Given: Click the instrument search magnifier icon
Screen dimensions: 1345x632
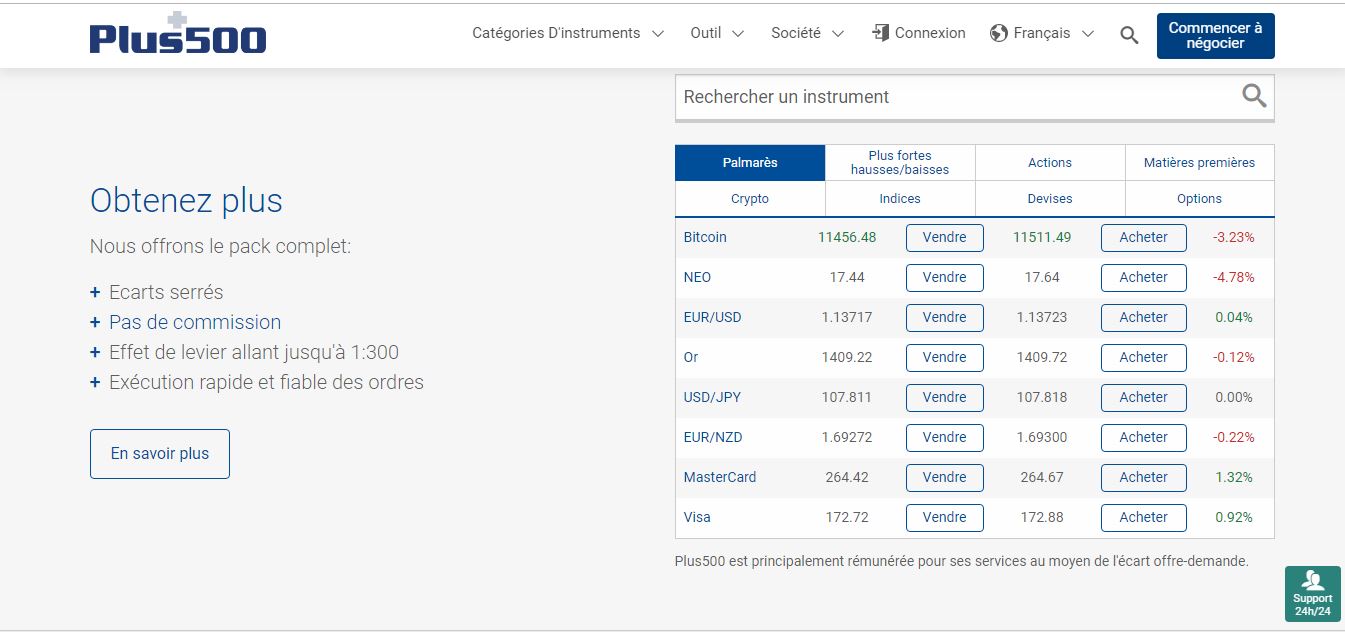Looking at the screenshot, I should (1254, 96).
